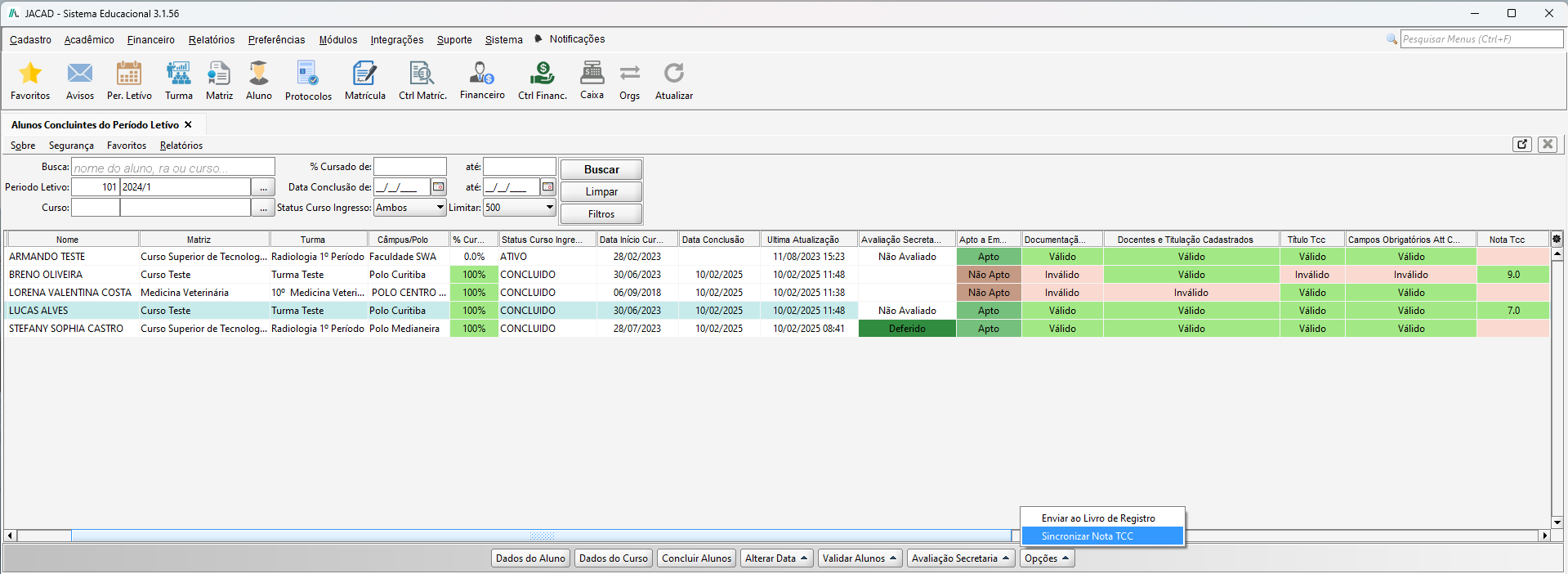Open the Relatórios main menu
The height and width of the screenshot is (574, 1568).
pos(212,39)
